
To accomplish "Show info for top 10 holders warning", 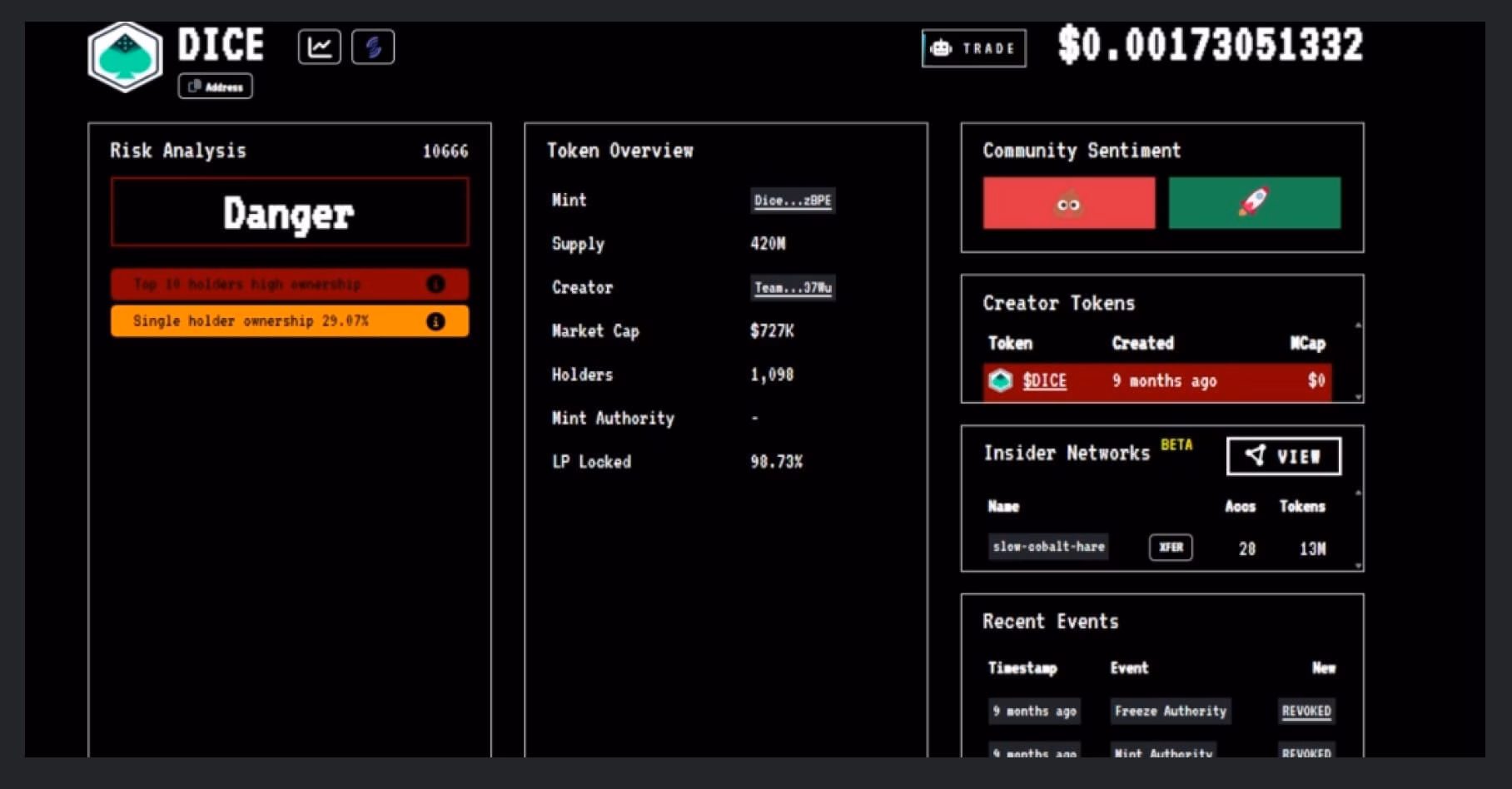I will (x=435, y=285).
